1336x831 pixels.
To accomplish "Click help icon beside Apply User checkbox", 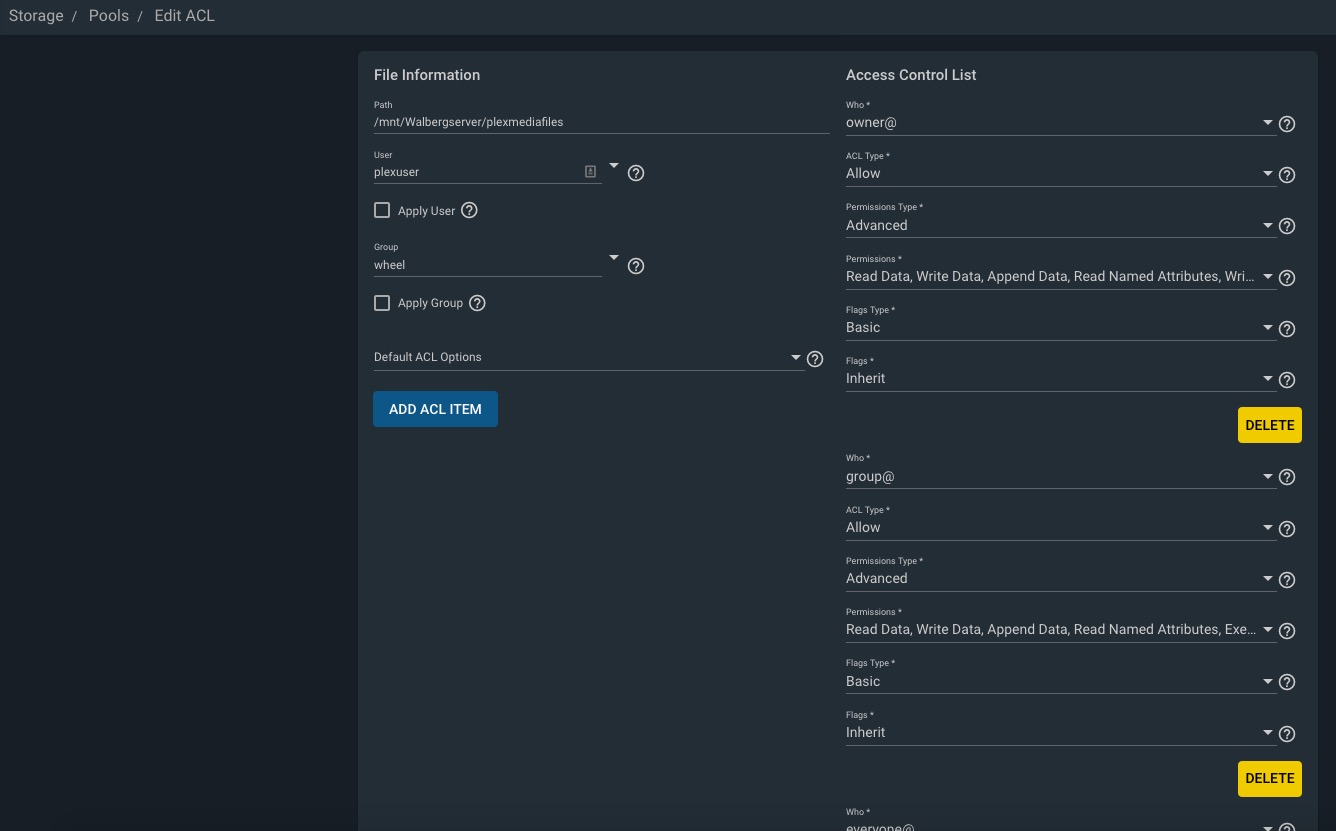I will 469,210.
